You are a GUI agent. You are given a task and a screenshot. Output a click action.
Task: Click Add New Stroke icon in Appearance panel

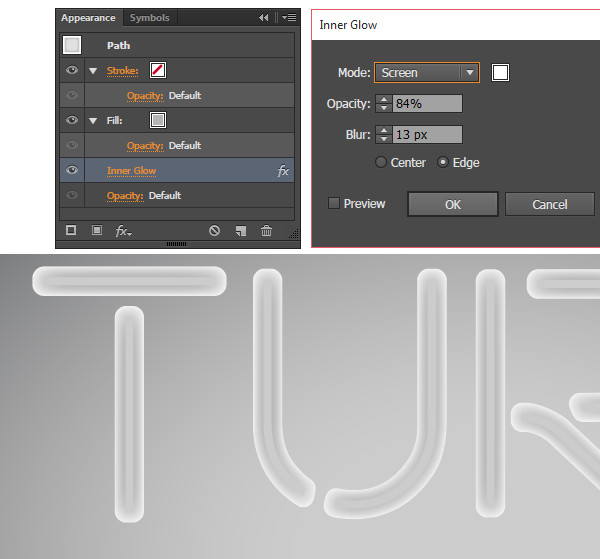(x=71, y=230)
